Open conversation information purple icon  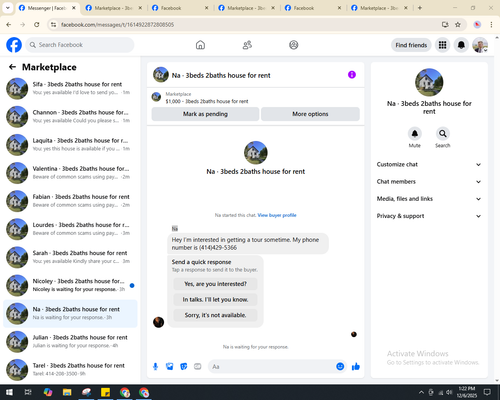352,75
